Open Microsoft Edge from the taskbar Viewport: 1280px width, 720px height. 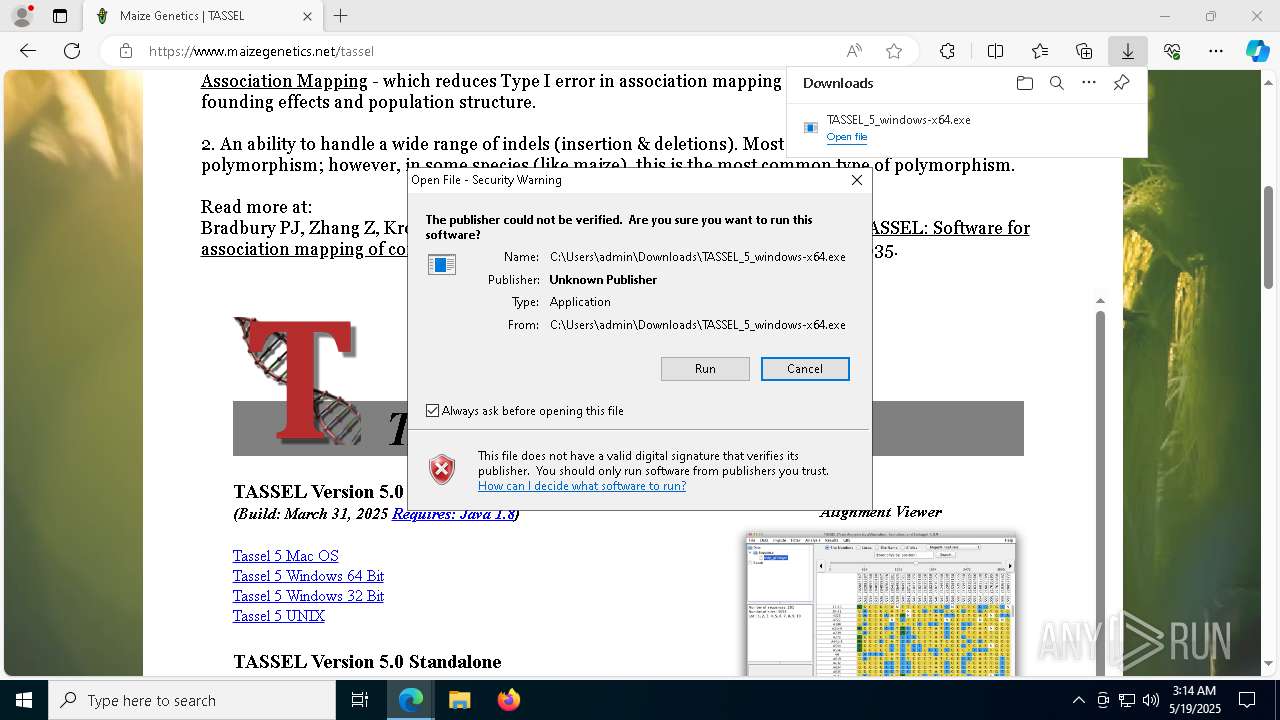click(x=411, y=700)
